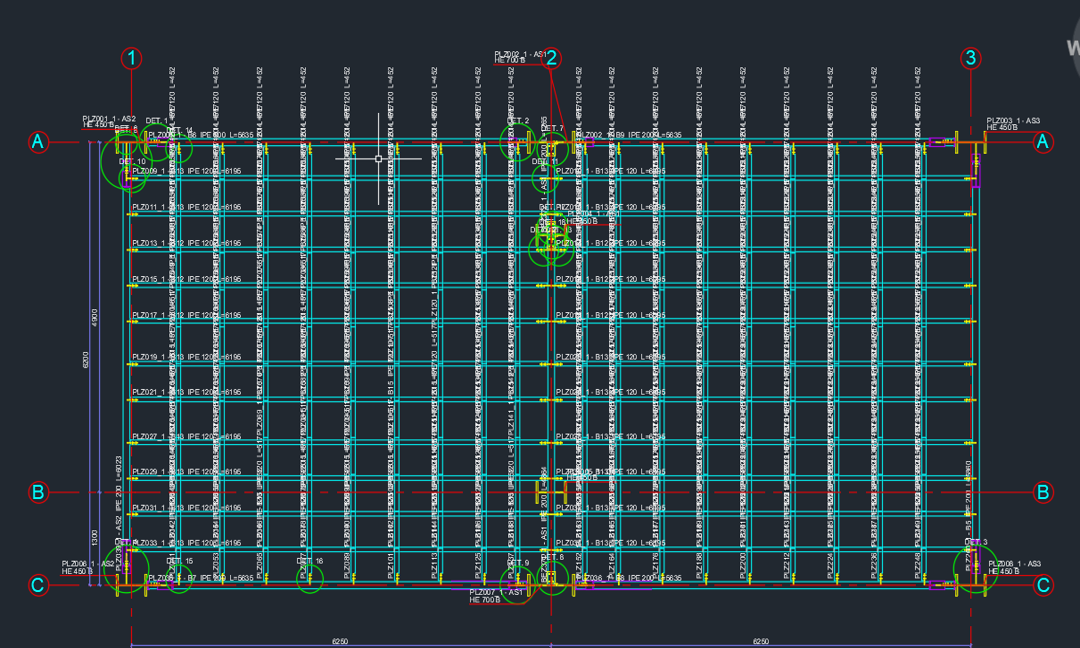Click beam label PLZ027_1 IPE 120

click(x=187, y=437)
